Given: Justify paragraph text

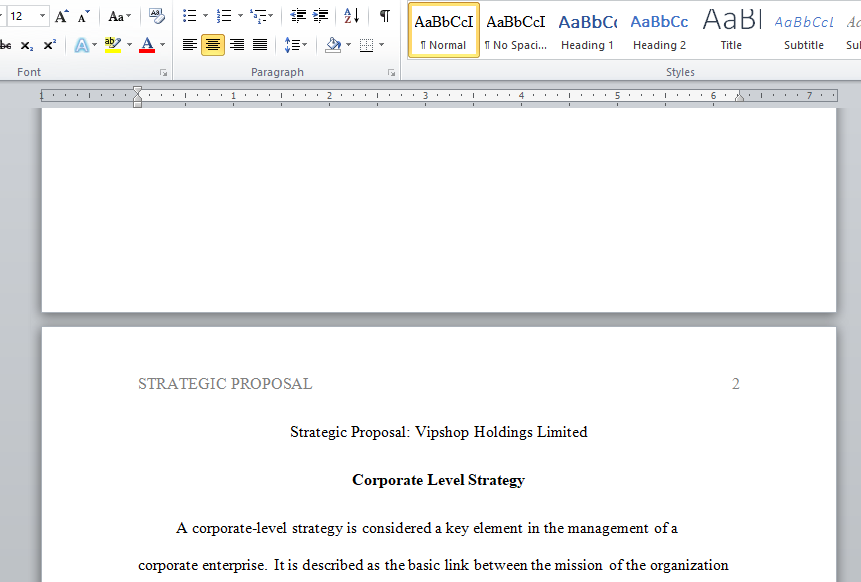Looking at the screenshot, I should tap(260, 44).
